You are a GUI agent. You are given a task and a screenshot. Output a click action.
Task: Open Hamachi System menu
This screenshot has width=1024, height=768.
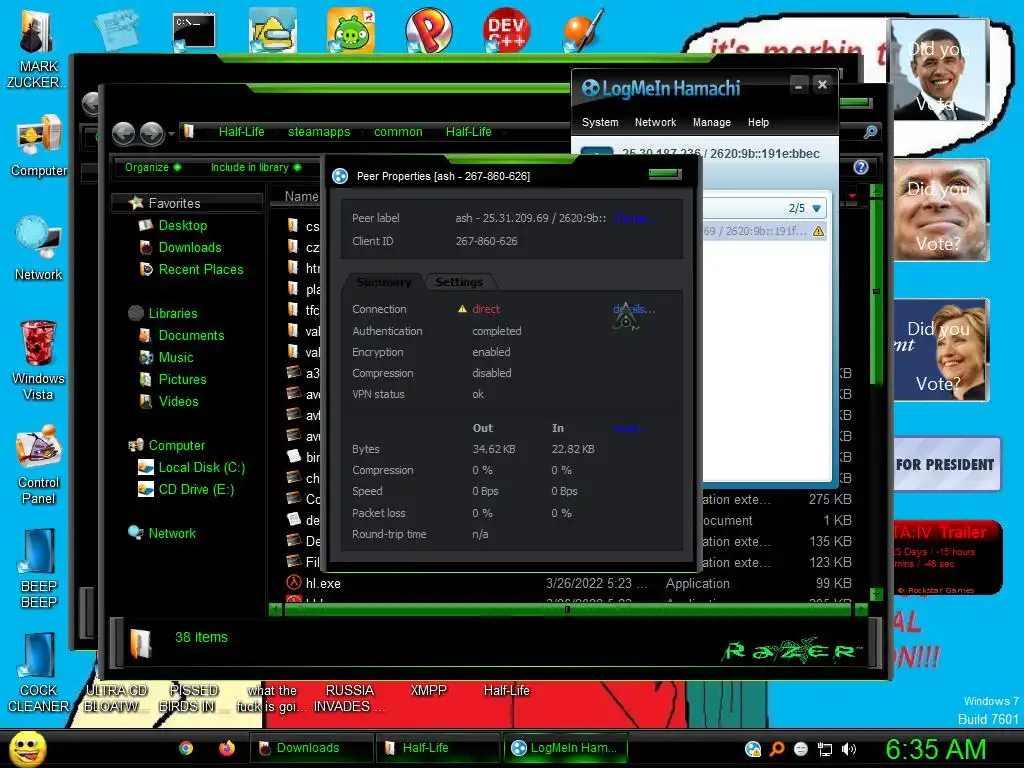pyautogui.click(x=600, y=122)
